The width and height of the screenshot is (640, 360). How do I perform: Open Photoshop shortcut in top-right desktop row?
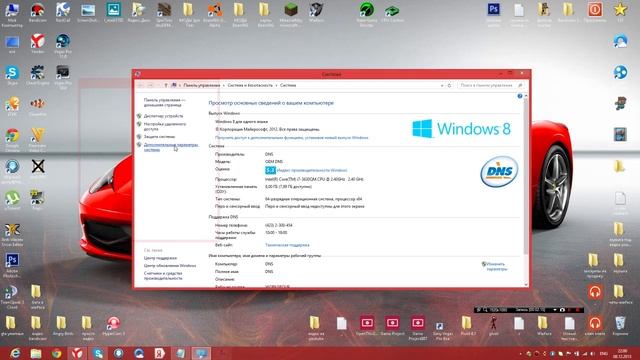493,14
